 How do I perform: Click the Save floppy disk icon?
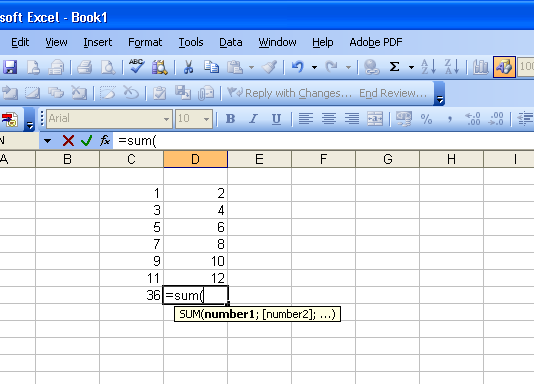pos(10,67)
